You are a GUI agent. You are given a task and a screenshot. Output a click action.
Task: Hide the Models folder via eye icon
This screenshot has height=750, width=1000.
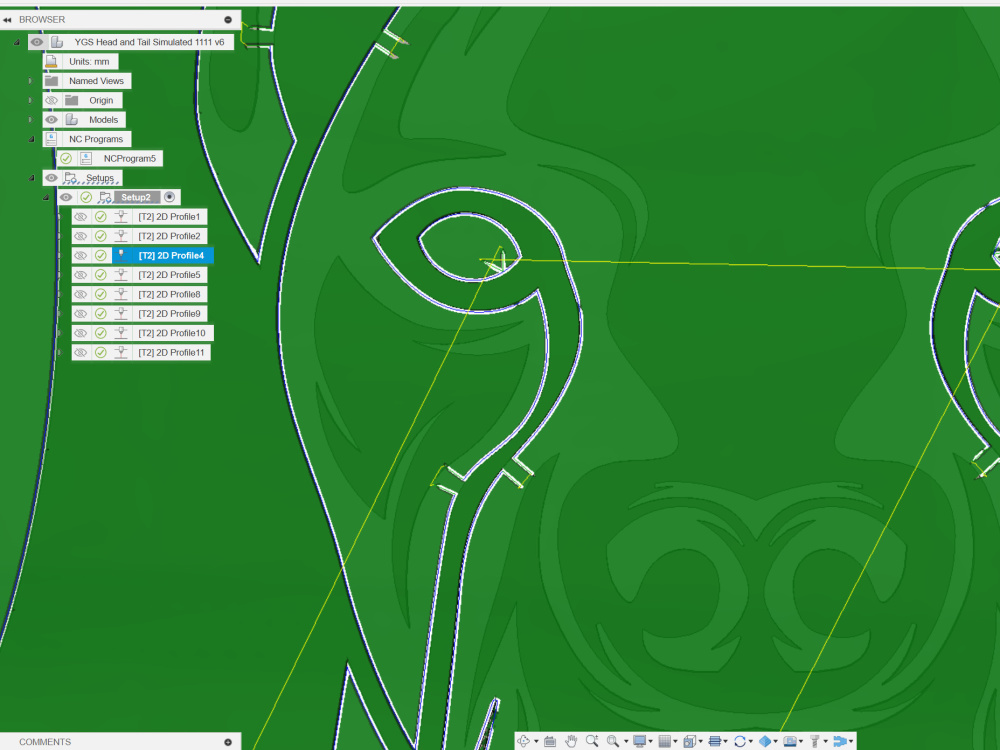(x=52, y=120)
